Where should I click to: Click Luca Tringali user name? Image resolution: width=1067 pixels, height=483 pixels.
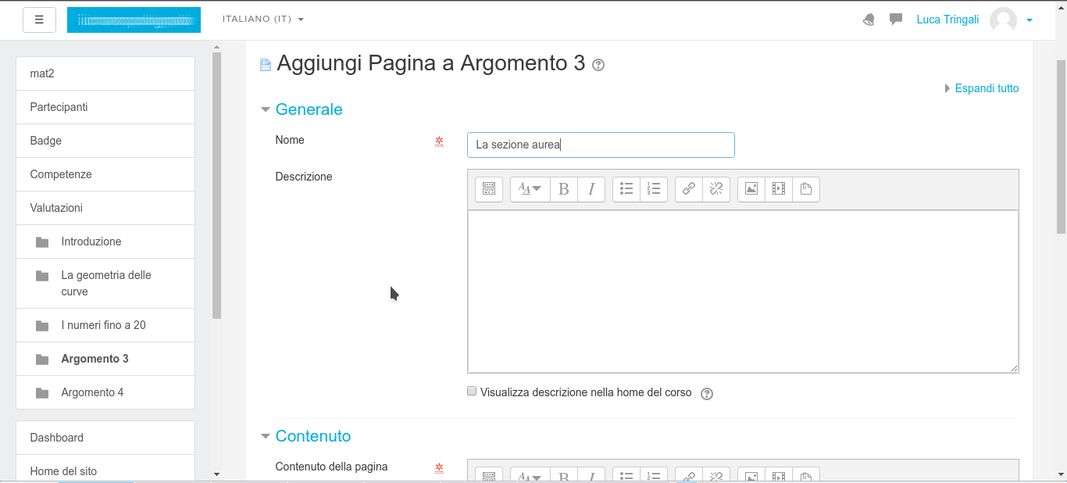[947, 20]
